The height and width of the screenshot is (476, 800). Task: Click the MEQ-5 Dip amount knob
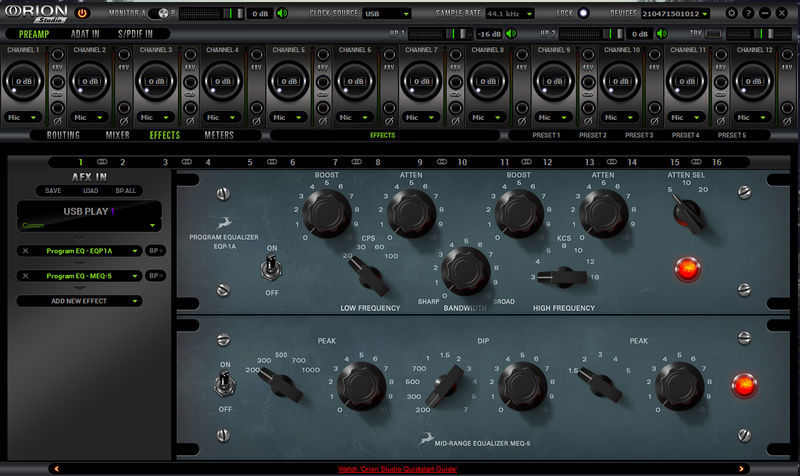[522, 386]
